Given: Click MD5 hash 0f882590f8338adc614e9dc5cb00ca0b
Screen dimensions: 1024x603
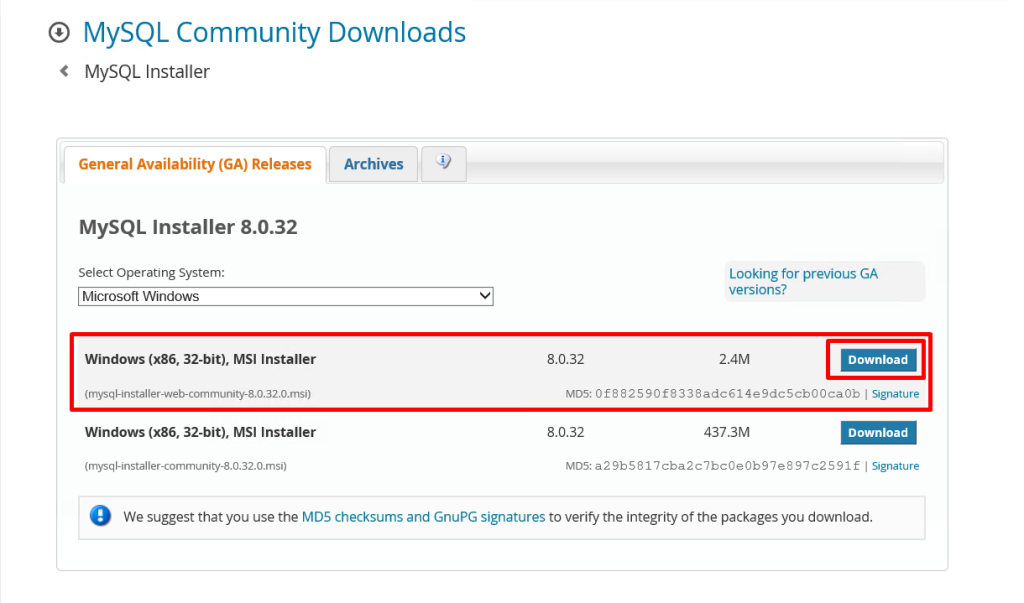Looking at the screenshot, I should pos(728,394).
